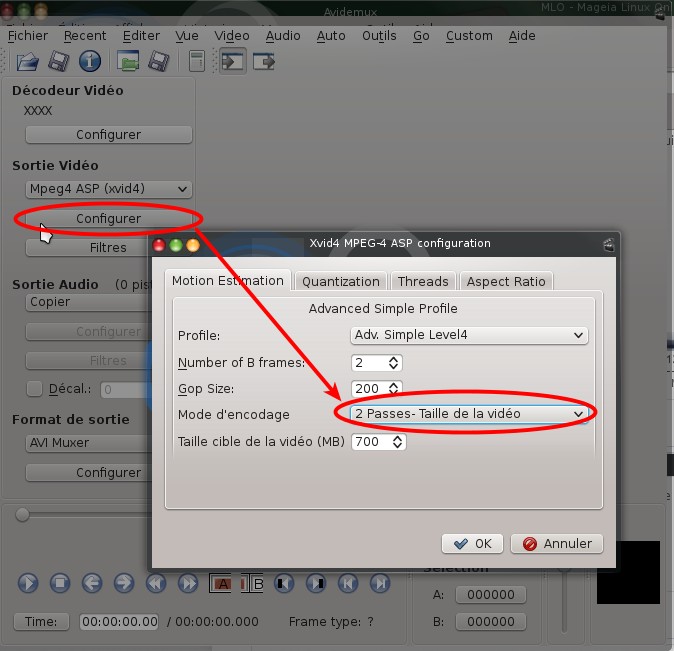Open the AVI Muxer output format dropdown
This screenshot has width=674, height=651.
pyautogui.click(x=88, y=443)
